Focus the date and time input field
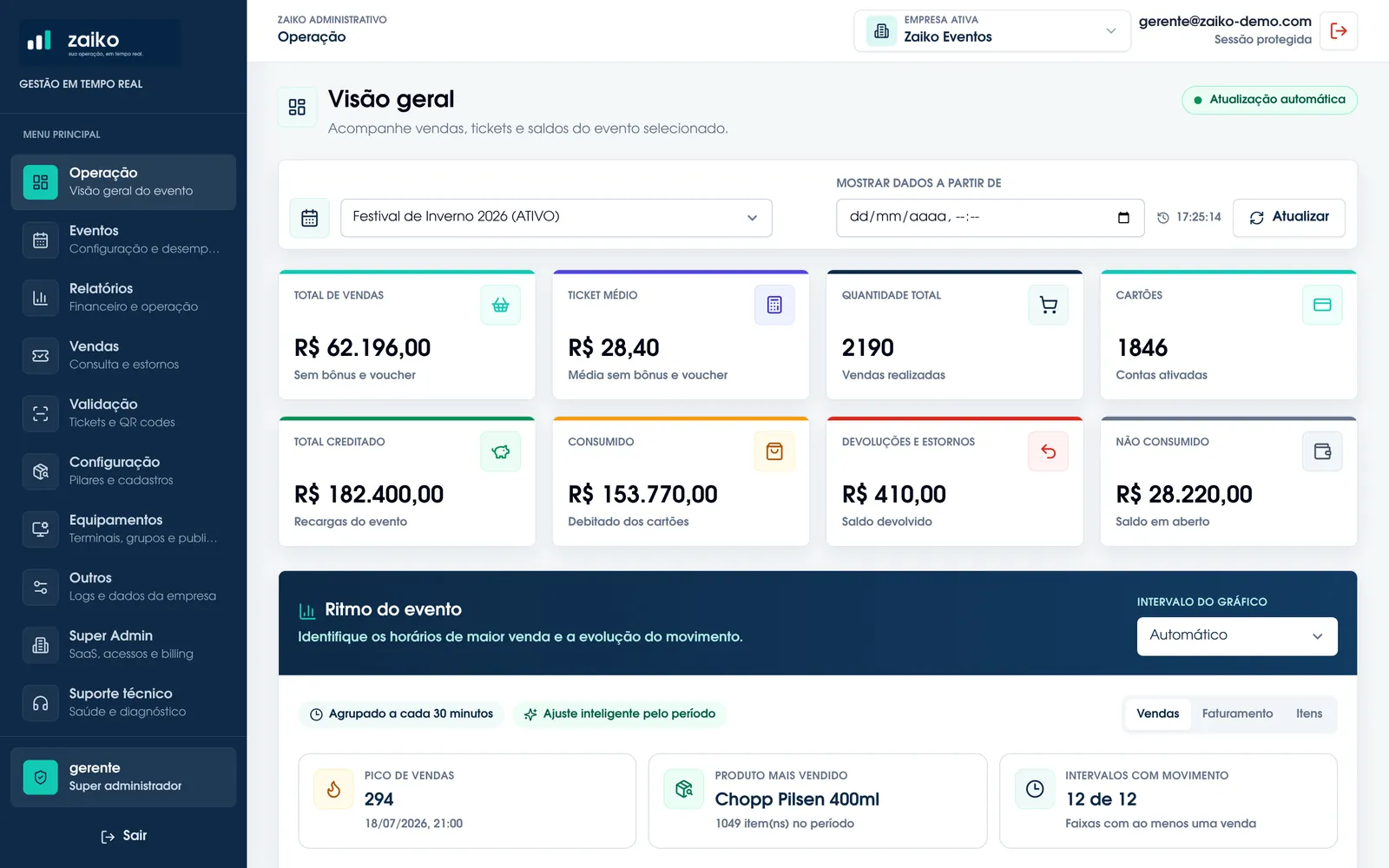 pyautogui.click(x=991, y=218)
